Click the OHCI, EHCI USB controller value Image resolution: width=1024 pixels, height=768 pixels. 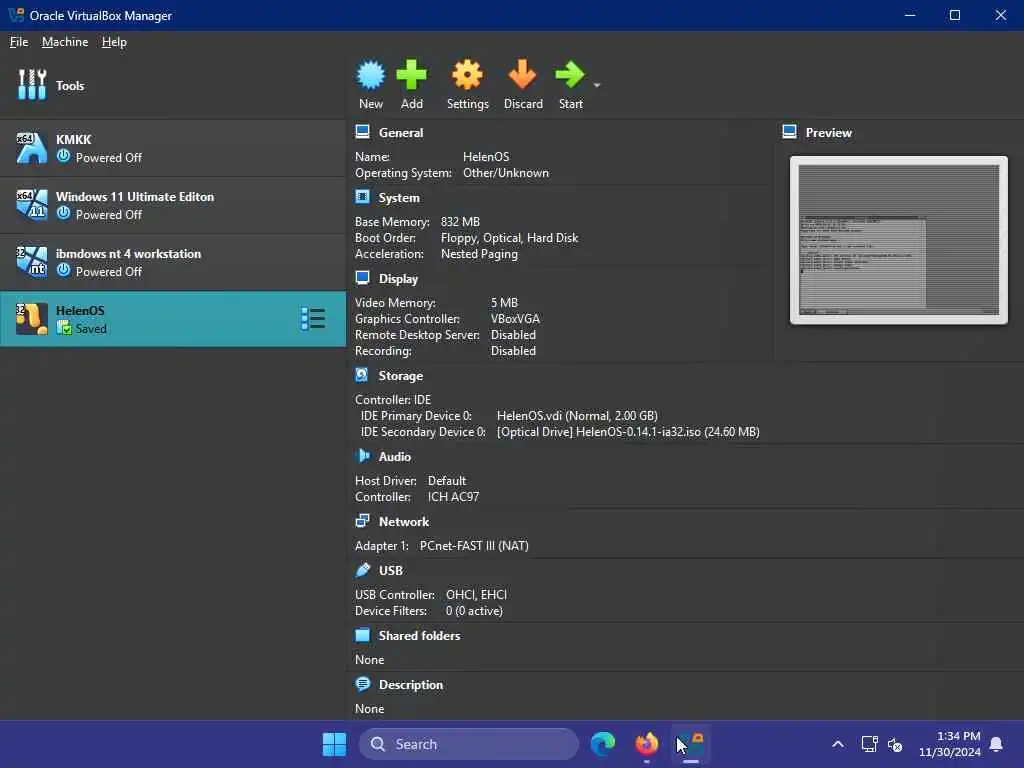pyautogui.click(x=476, y=594)
